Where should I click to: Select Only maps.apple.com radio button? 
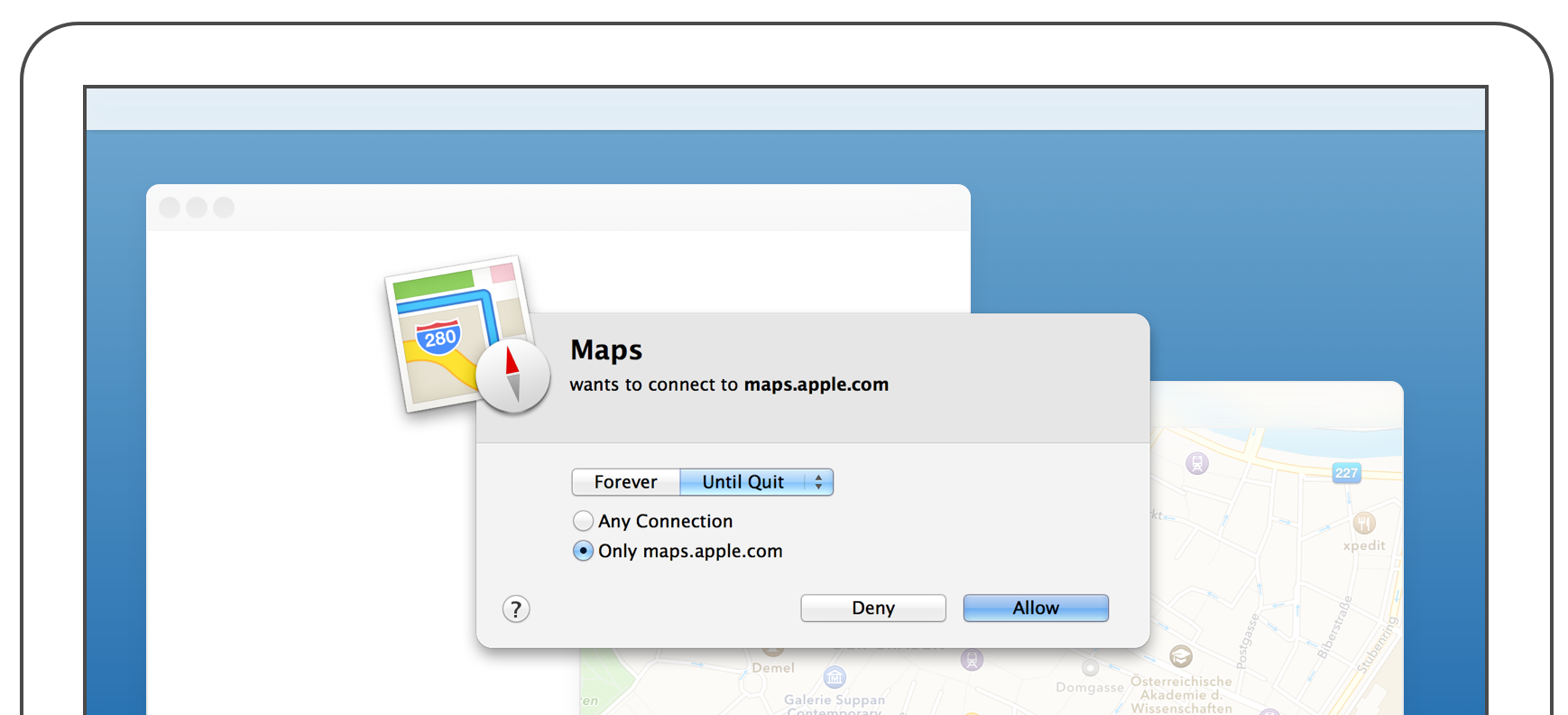click(584, 551)
